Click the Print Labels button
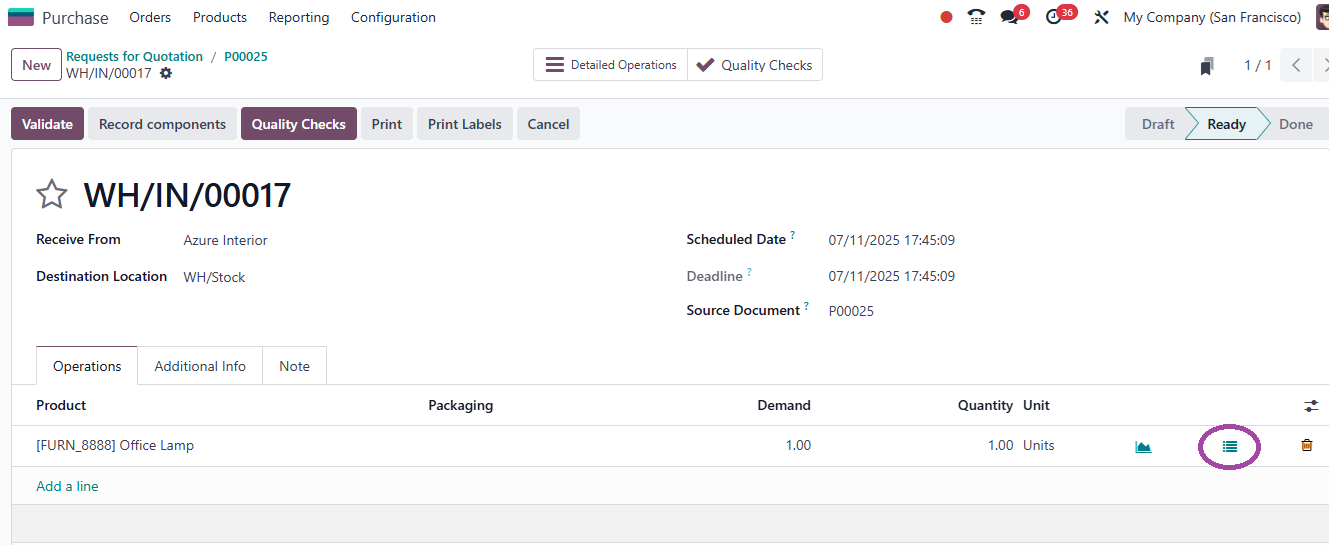The height and width of the screenshot is (545, 1329). click(x=465, y=124)
